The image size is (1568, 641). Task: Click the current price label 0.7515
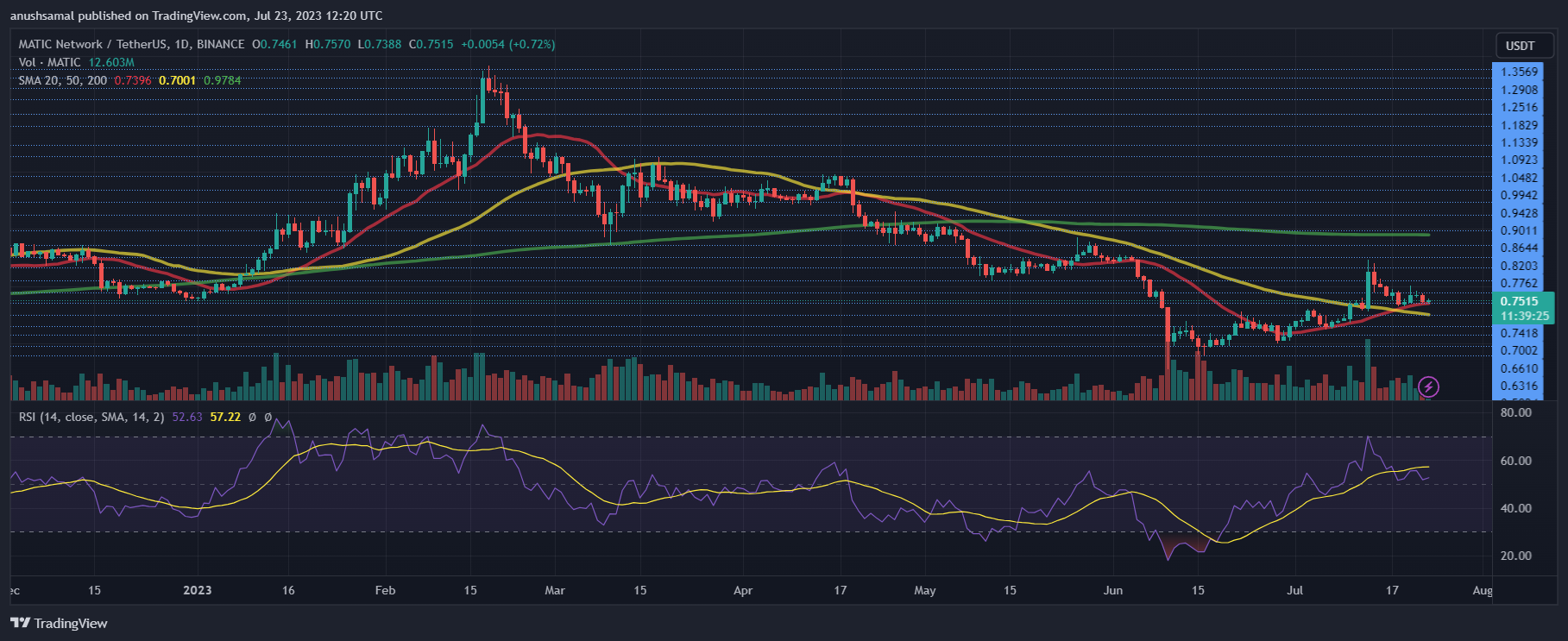[x=1519, y=301]
